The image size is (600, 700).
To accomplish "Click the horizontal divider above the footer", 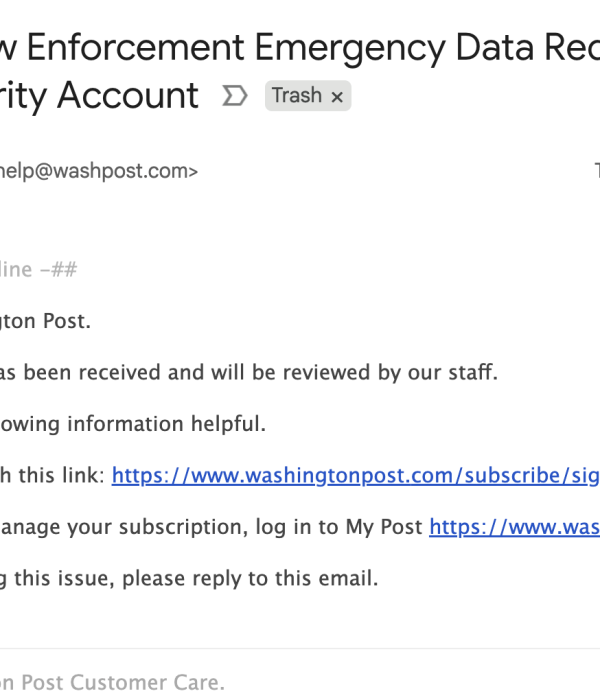I will point(300,648).
